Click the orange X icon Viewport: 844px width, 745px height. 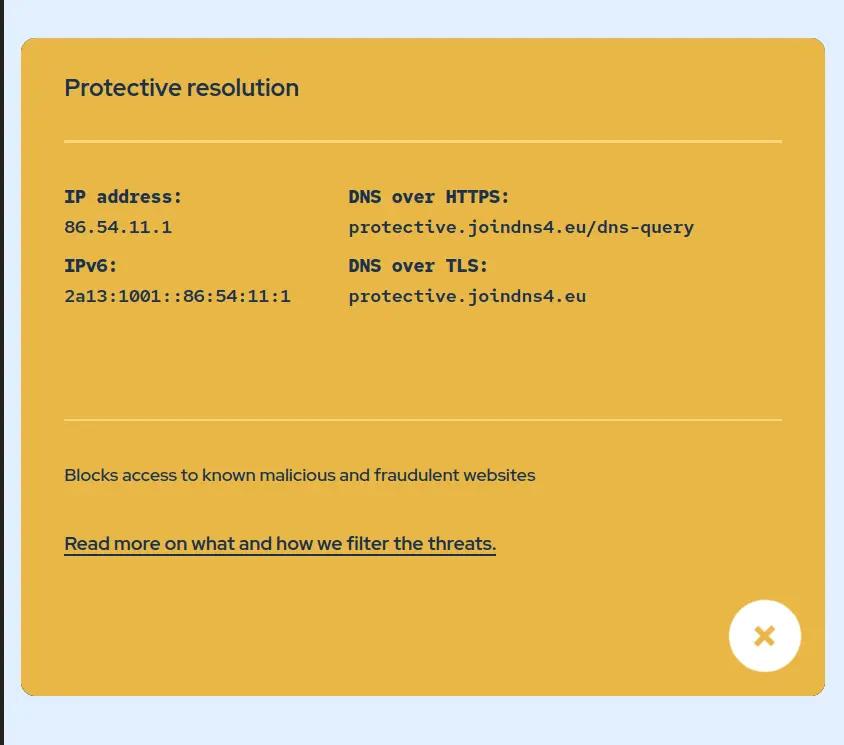(764, 636)
